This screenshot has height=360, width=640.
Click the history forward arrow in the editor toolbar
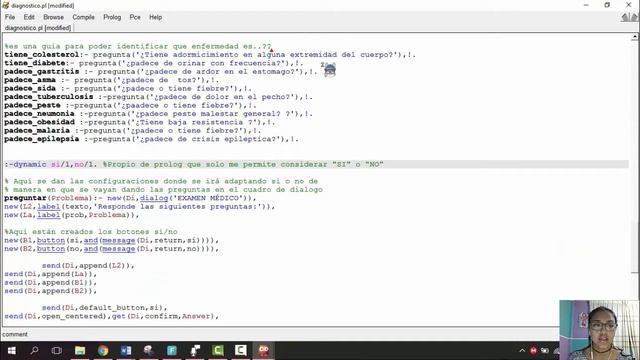pyautogui.click(x=634, y=17)
